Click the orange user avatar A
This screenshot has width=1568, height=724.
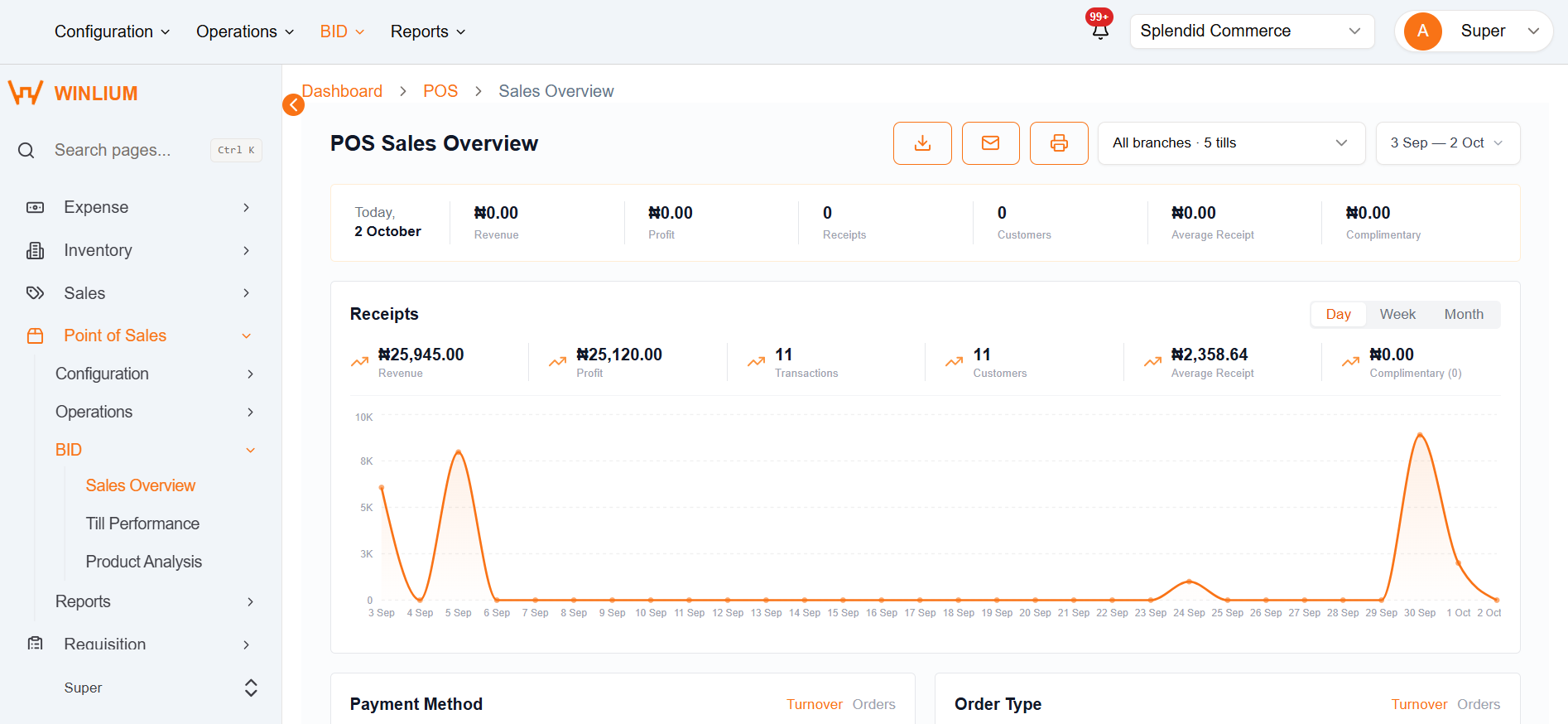[1422, 31]
